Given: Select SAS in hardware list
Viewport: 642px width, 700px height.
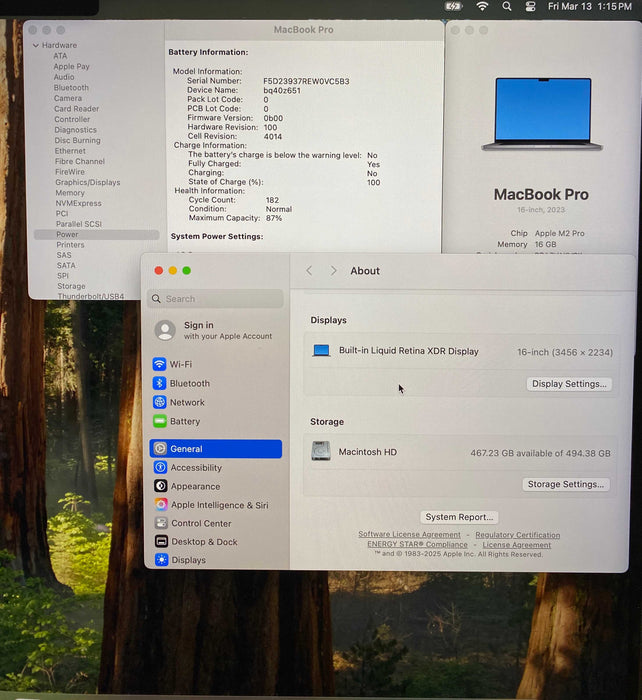Looking at the screenshot, I should tap(64, 255).
